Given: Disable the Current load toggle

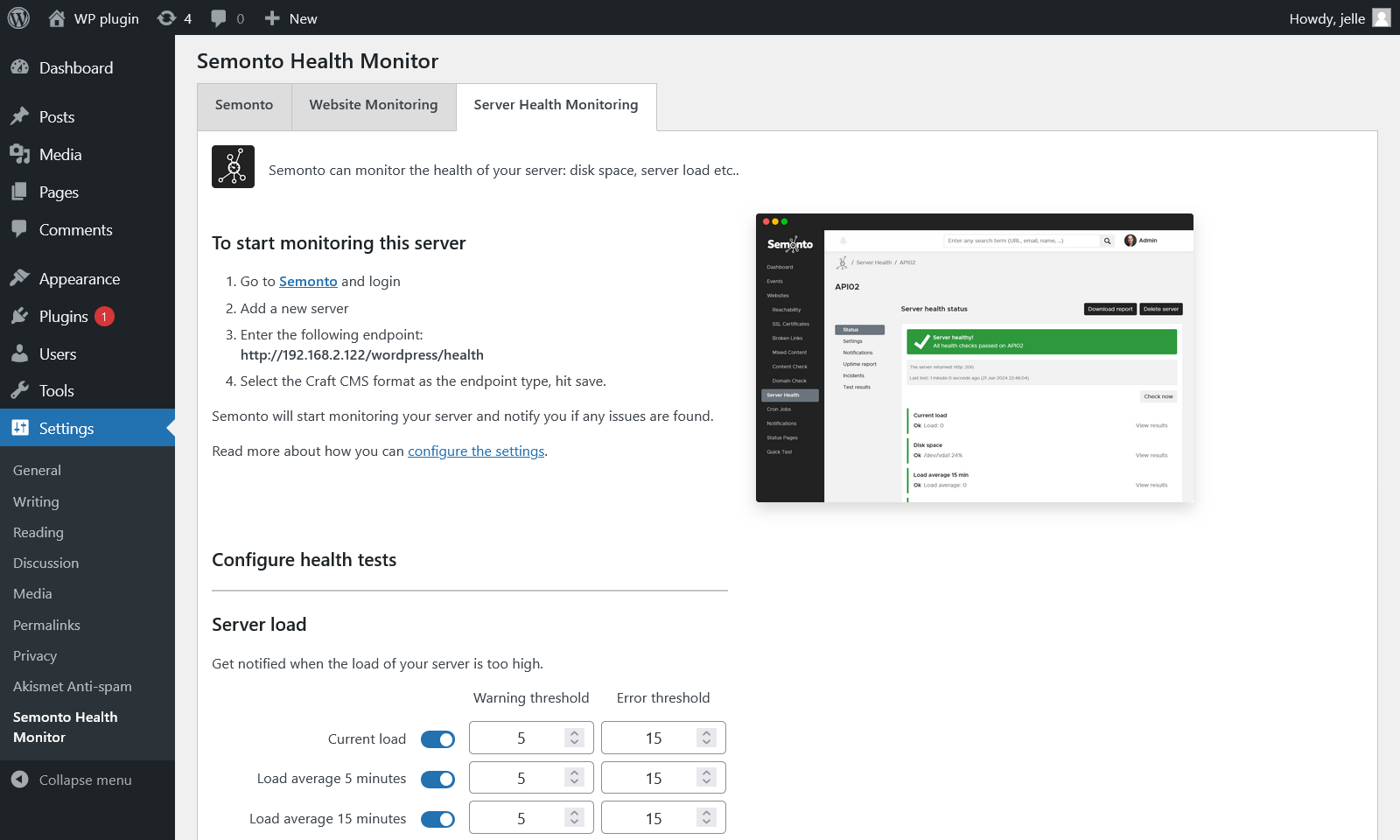Looking at the screenshot, I should point(437,739).
